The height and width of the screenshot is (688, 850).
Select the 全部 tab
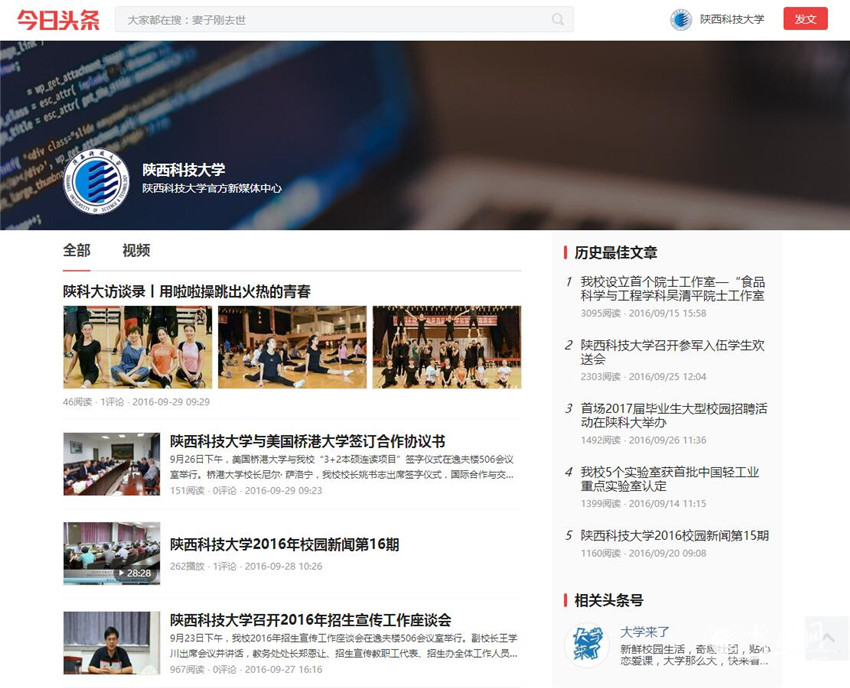(77, 250)
